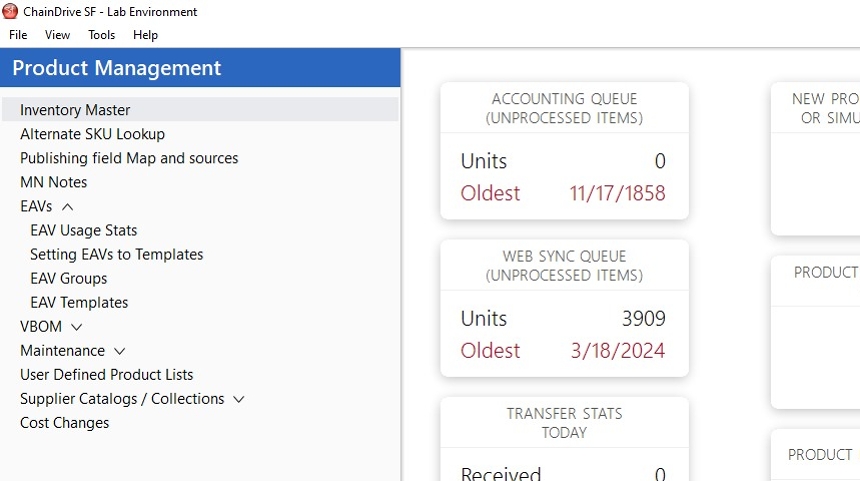Open the Help menu

[145, 35]
